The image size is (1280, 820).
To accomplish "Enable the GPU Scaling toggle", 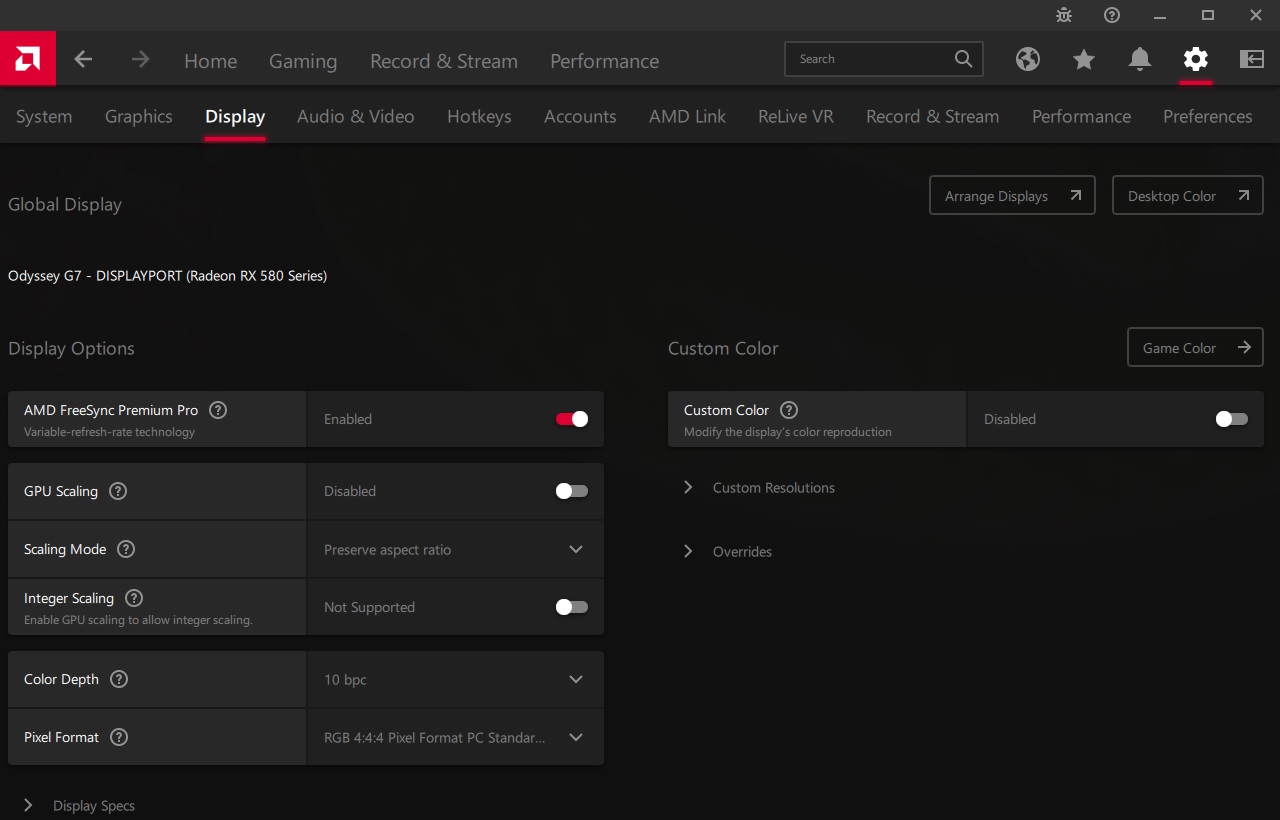I will 572,491.
